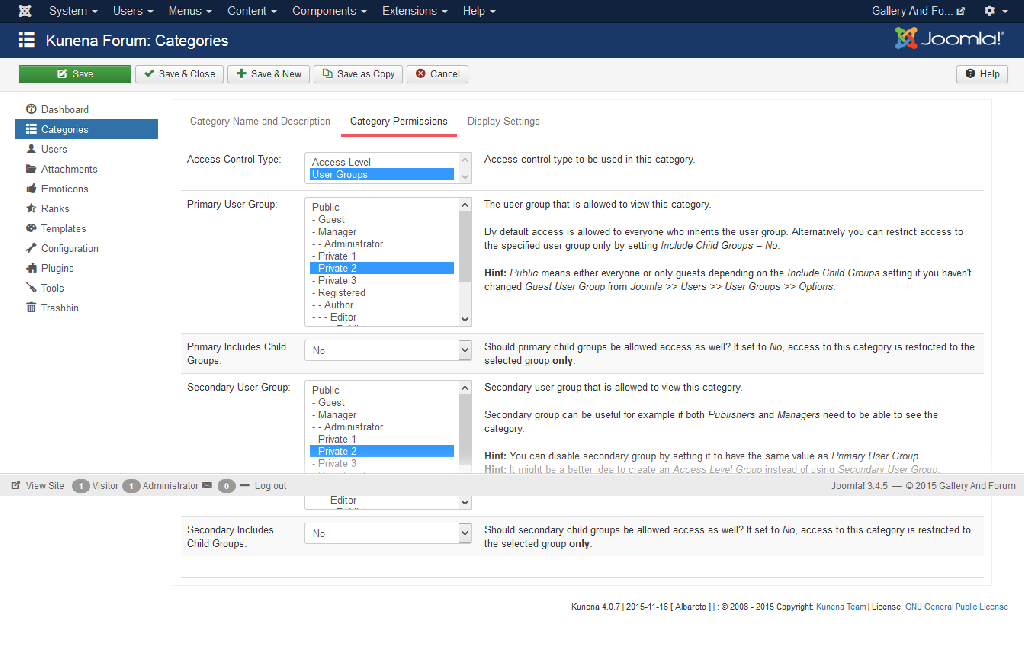Viewport: 1024px width, 652px height.
Task: Select User Groups in Access Control Type
Action: coord(381,174)
